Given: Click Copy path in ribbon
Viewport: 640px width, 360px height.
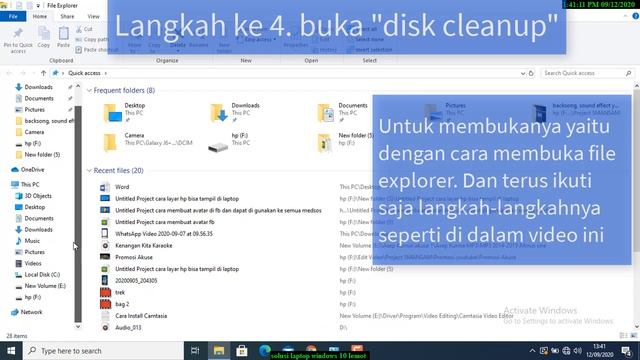Looking at the screenshot, I should coord(91,40).
